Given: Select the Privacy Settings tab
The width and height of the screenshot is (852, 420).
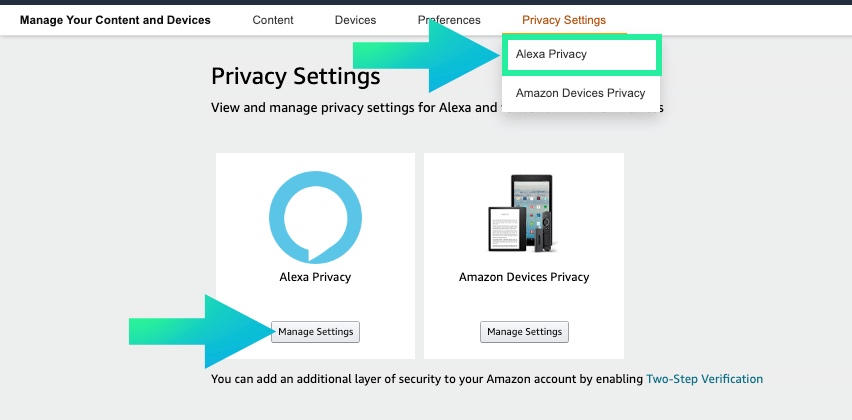Looking at the screenshot, I should pyautogui.click(x=564, y=20).
